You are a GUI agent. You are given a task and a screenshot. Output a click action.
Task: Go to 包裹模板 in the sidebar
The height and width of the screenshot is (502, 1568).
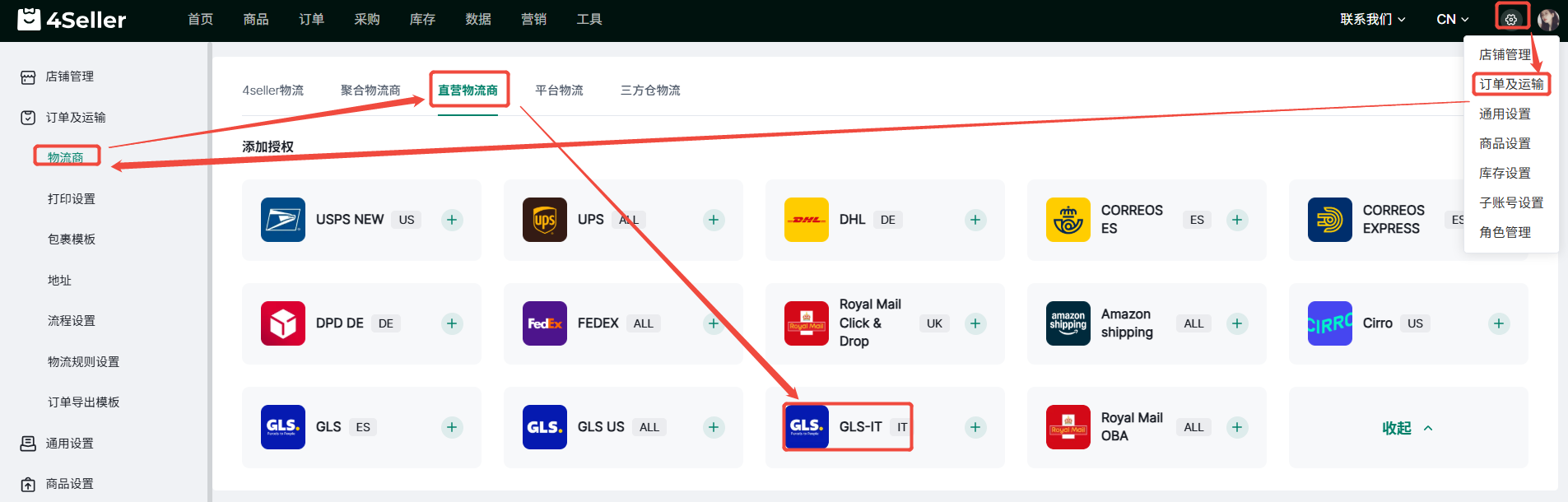72,239
